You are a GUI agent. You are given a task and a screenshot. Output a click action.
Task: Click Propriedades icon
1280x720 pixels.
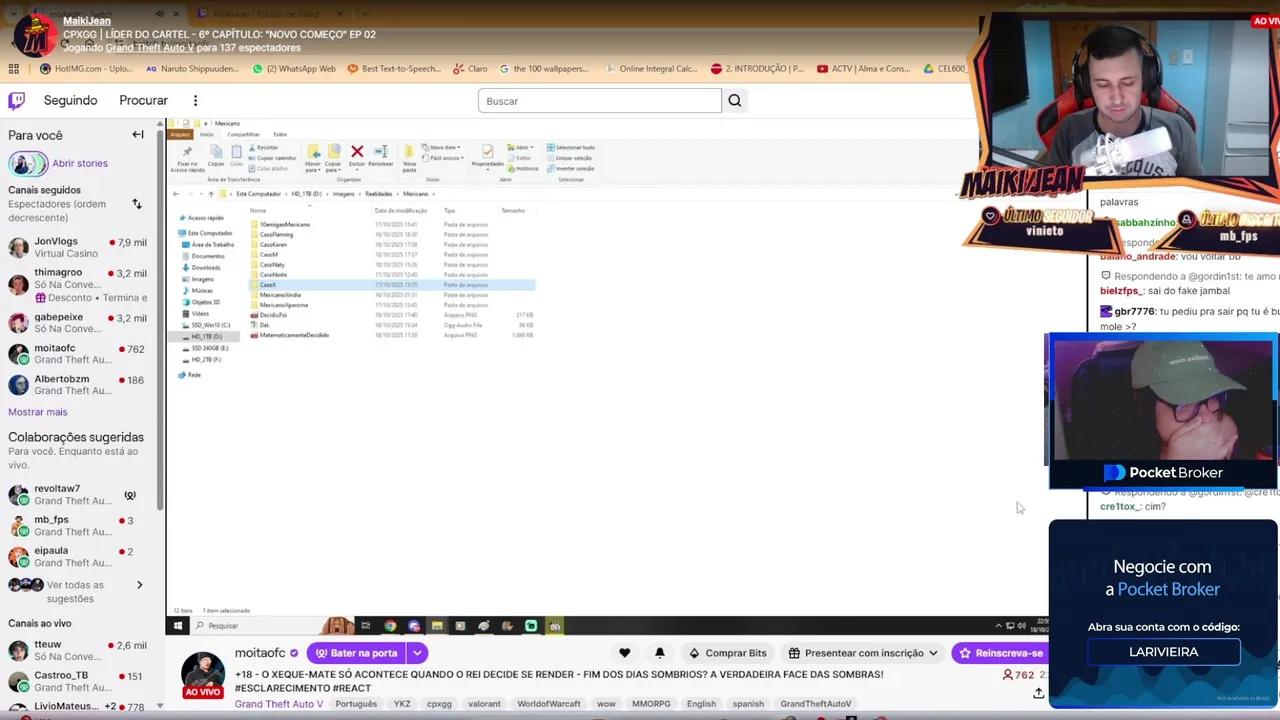[x=487, y=151]
